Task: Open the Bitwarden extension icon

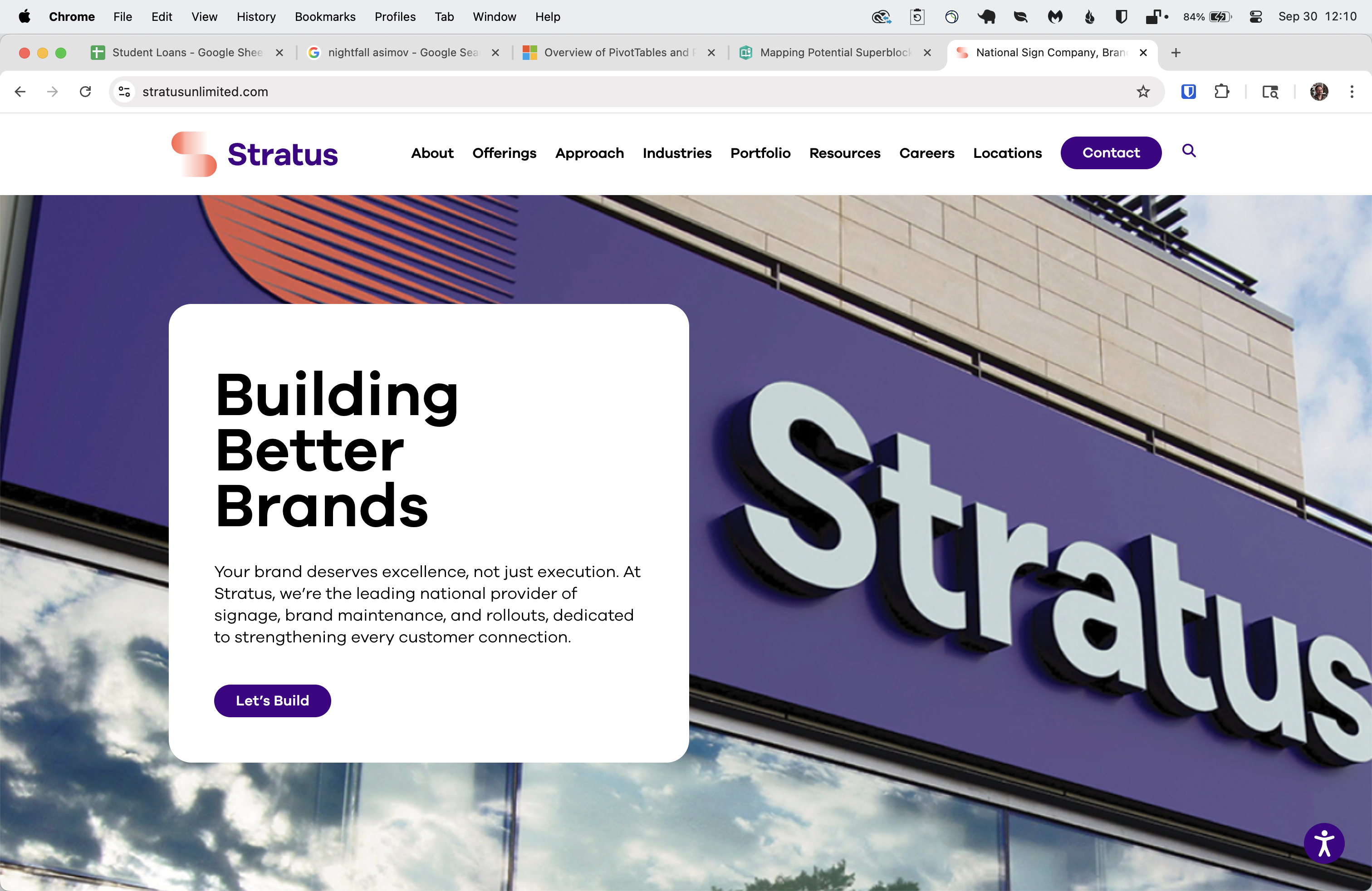Action: click(1188, 92)
